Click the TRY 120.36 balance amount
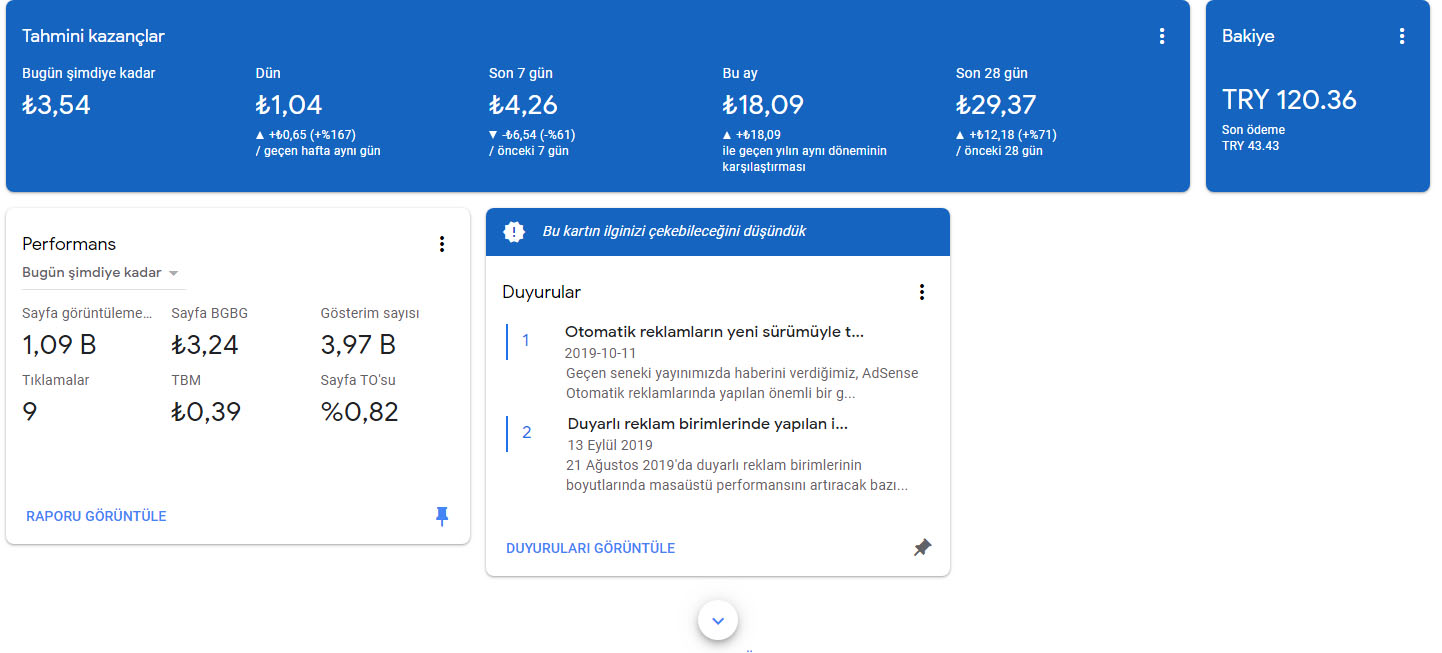 tap(1289, 100)
